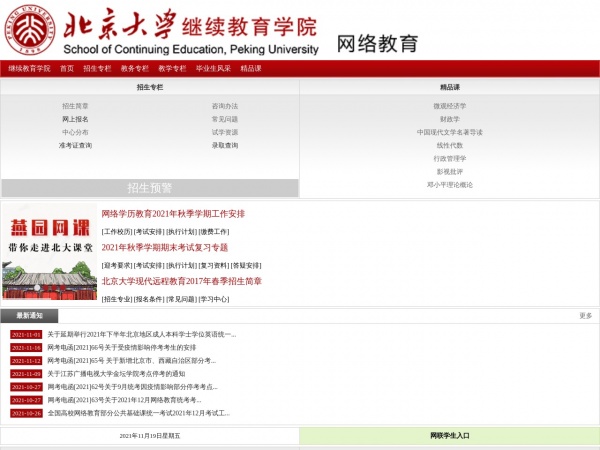This screenshot has height=450, width=600.
Task: Open notice about 成人本科学士学位英语统一 postponement
Action: (142, 334)
